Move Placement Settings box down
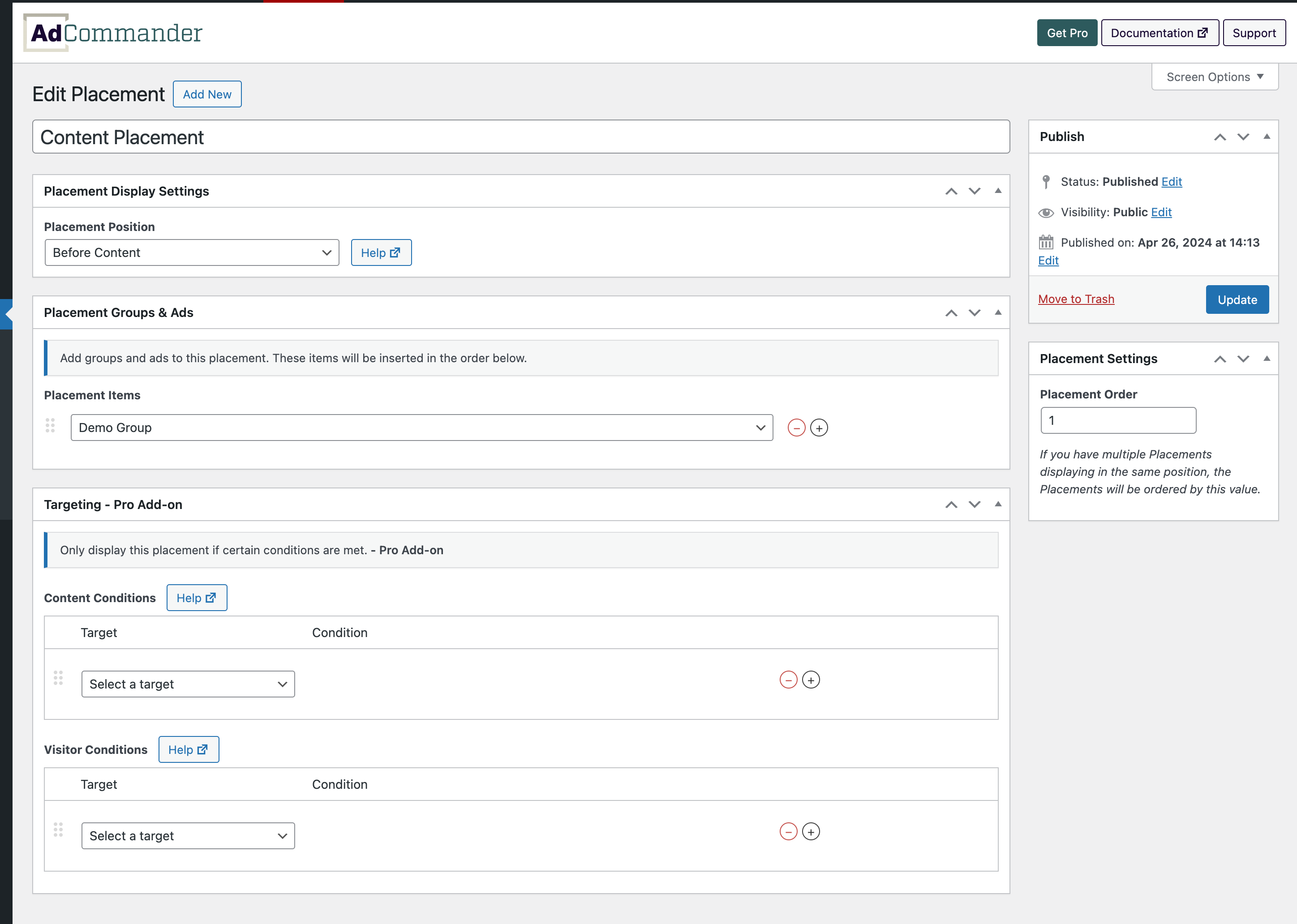The height and width of the screenshot is (924, 1297). [1243, 359]
